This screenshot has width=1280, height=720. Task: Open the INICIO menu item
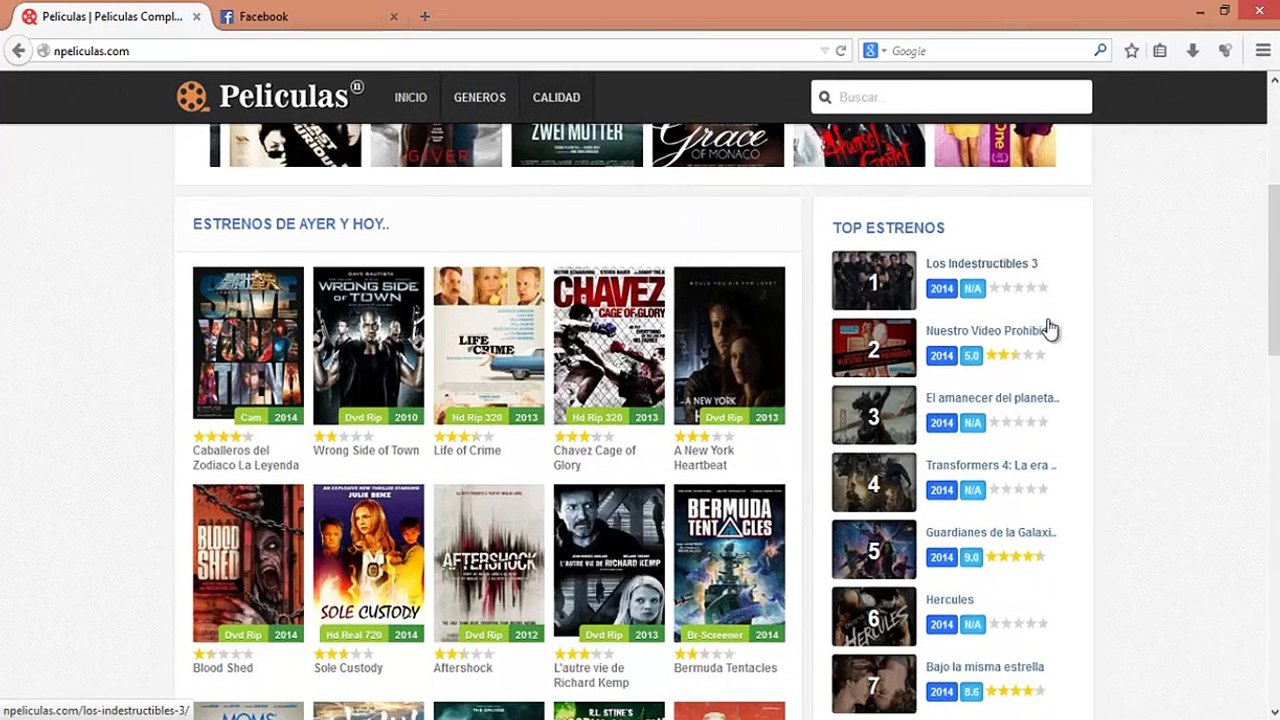(x=410, y=97)
